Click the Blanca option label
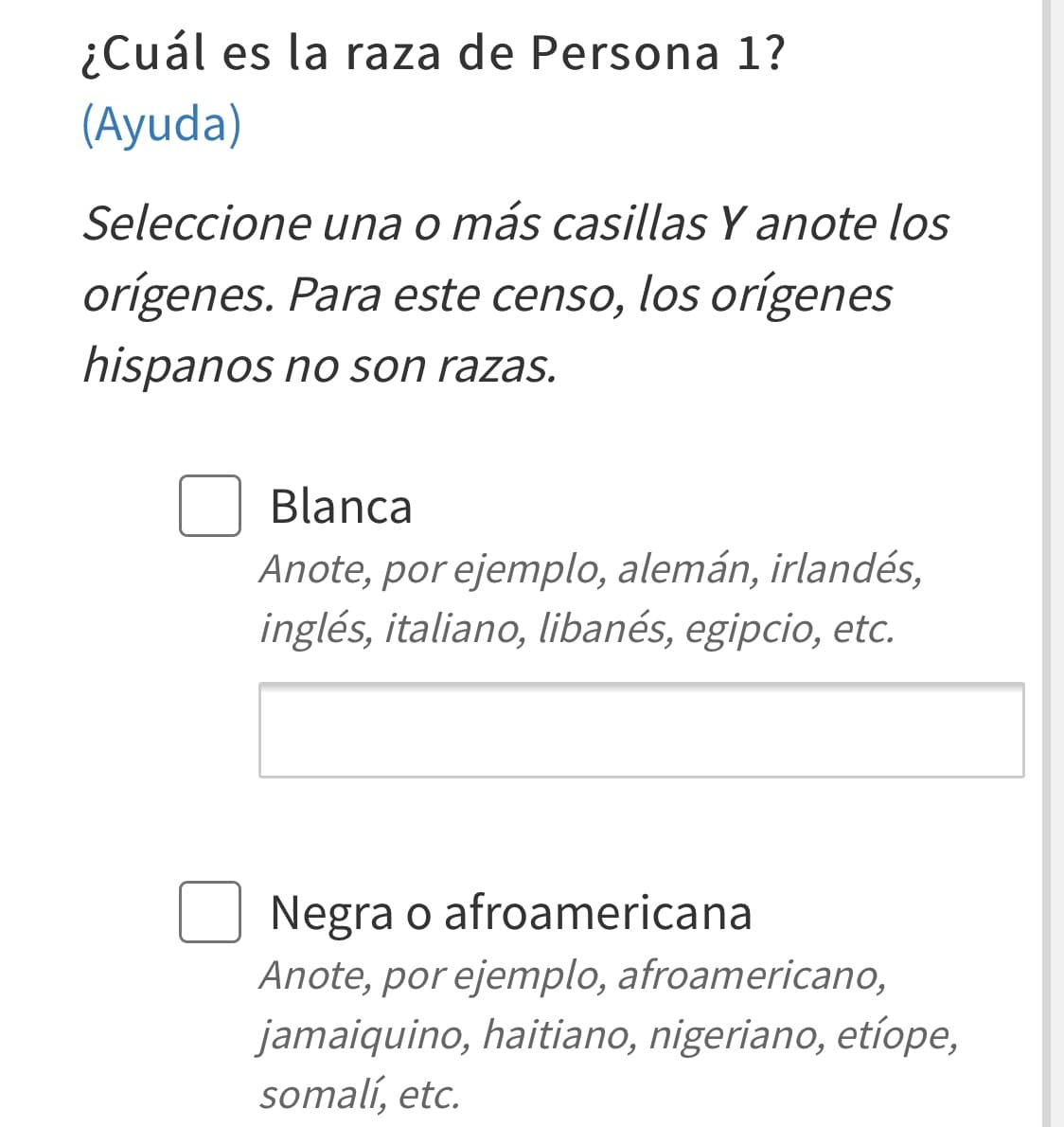This screenshot has height=1127, width=1064. coord(343,507)
